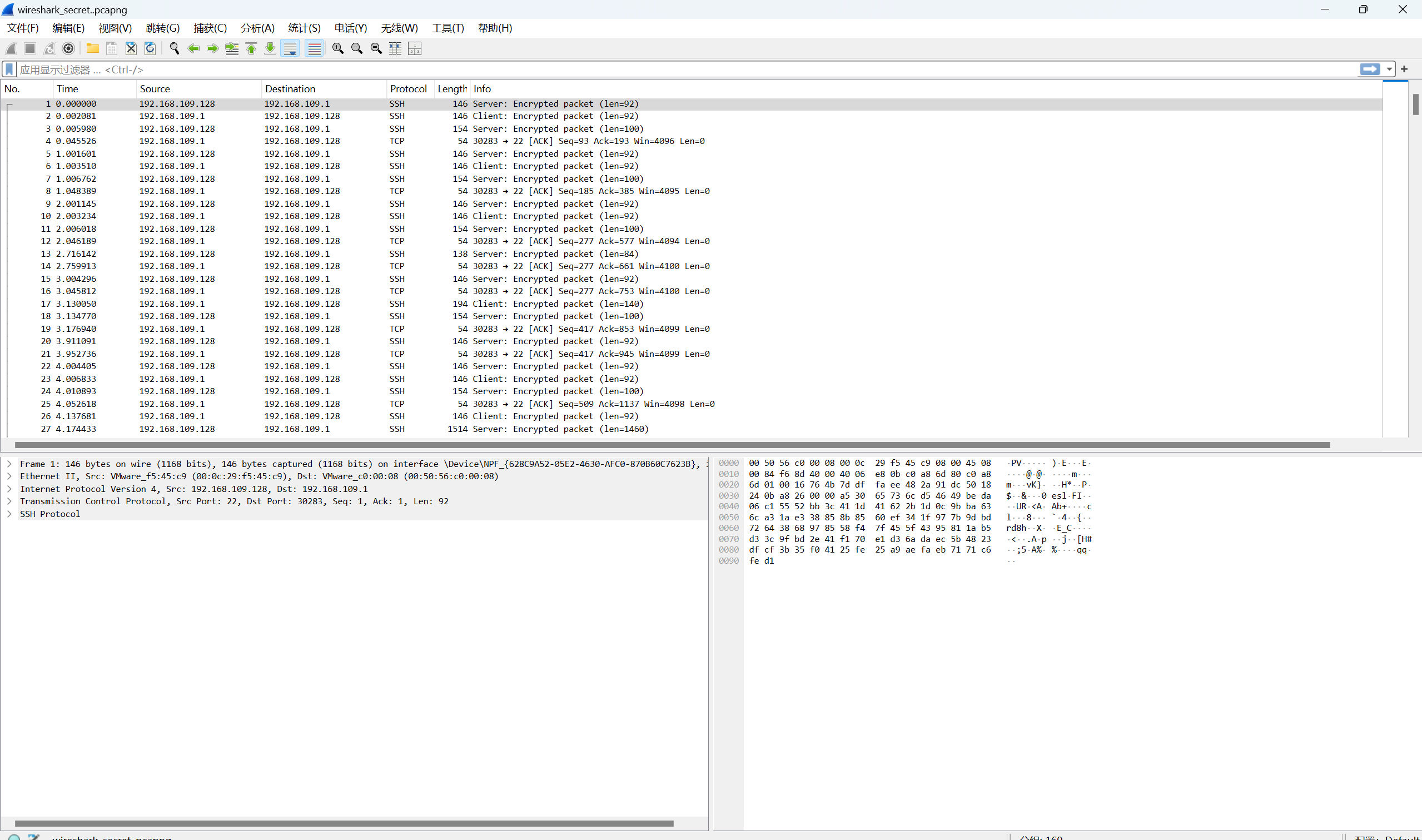Sort by the No. column header
This screenshot has width=1422, height=840.
coord(27,89)
